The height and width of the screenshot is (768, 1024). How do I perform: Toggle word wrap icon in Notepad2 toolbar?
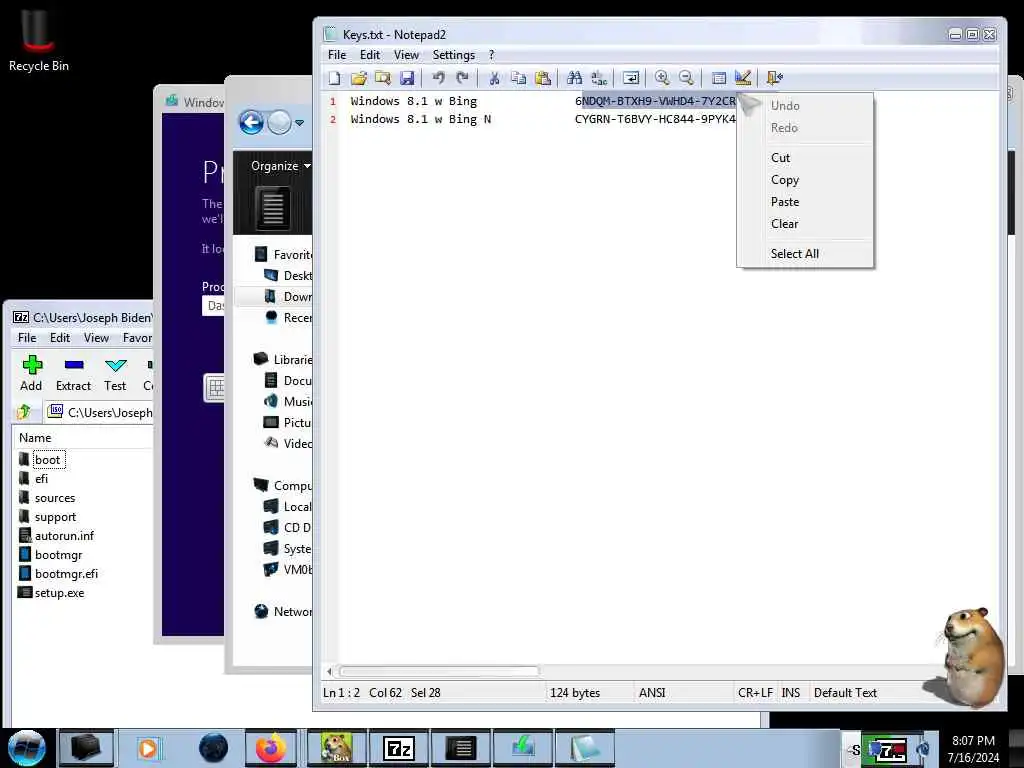tap(631, 78)
